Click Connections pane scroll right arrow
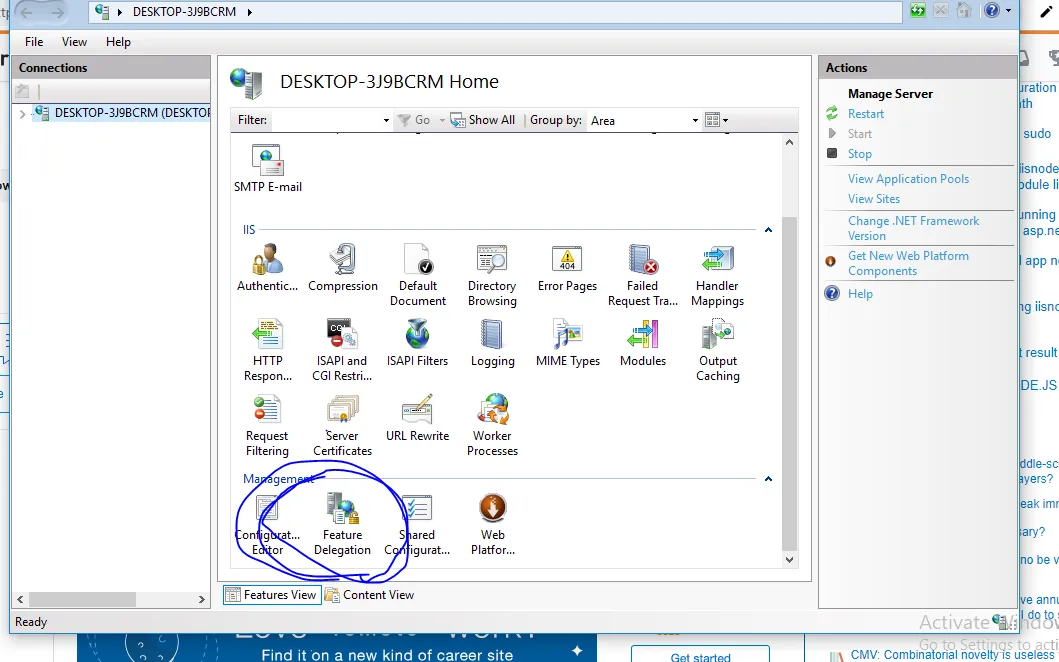 (201, 599)
